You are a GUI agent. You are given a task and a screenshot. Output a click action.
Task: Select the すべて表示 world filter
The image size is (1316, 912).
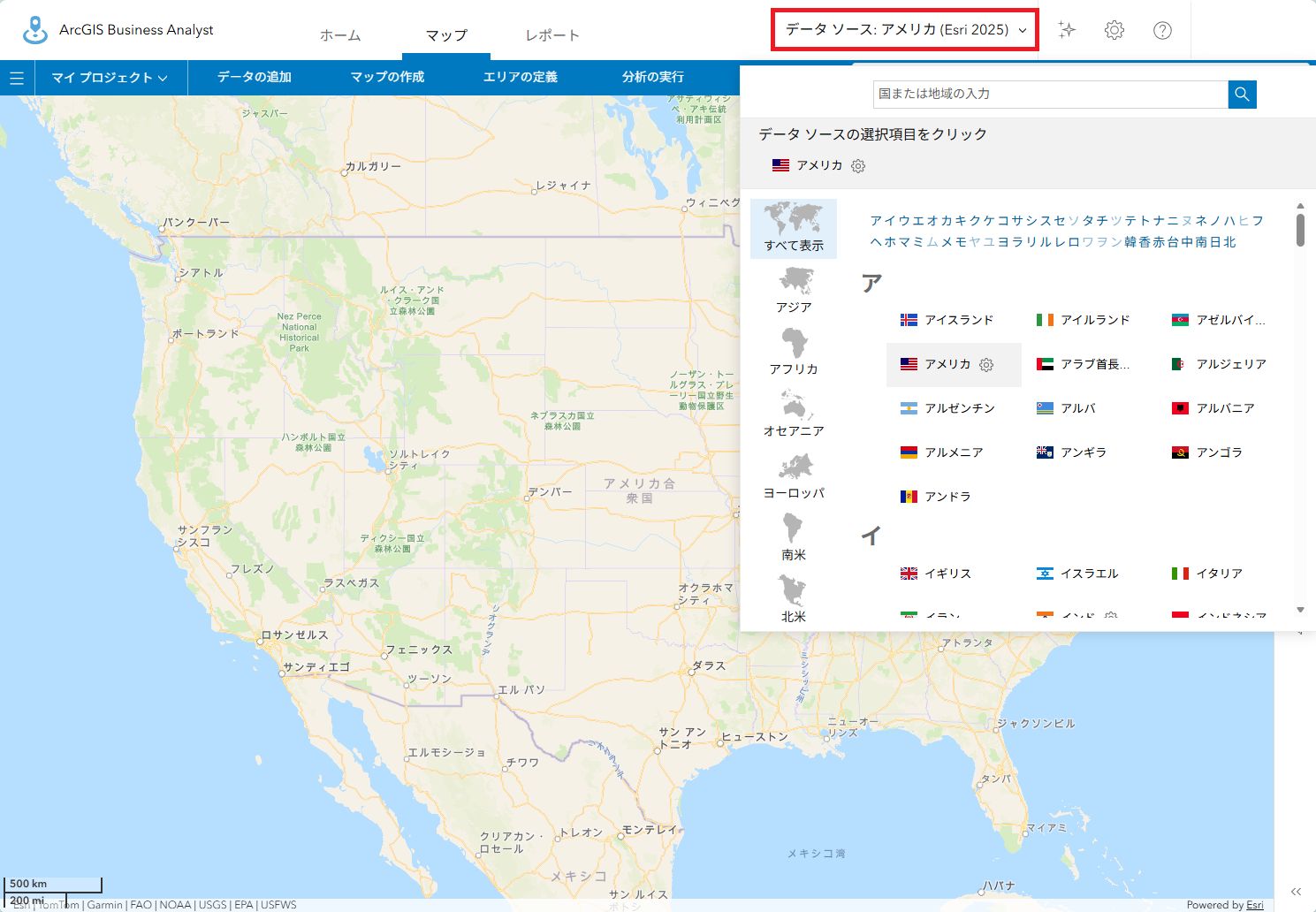pos(794,228)
